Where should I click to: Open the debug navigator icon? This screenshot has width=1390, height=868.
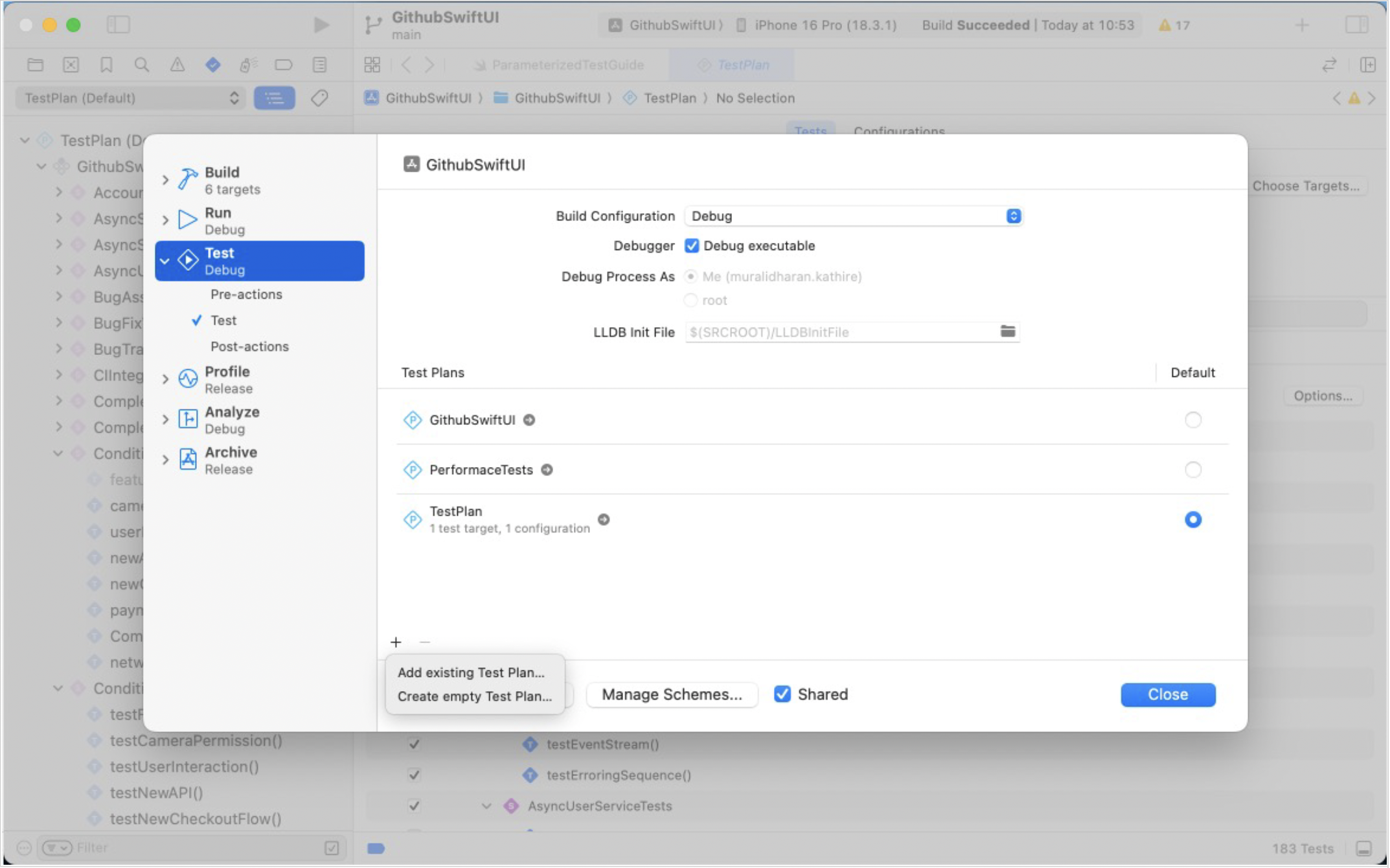[248, 65]
